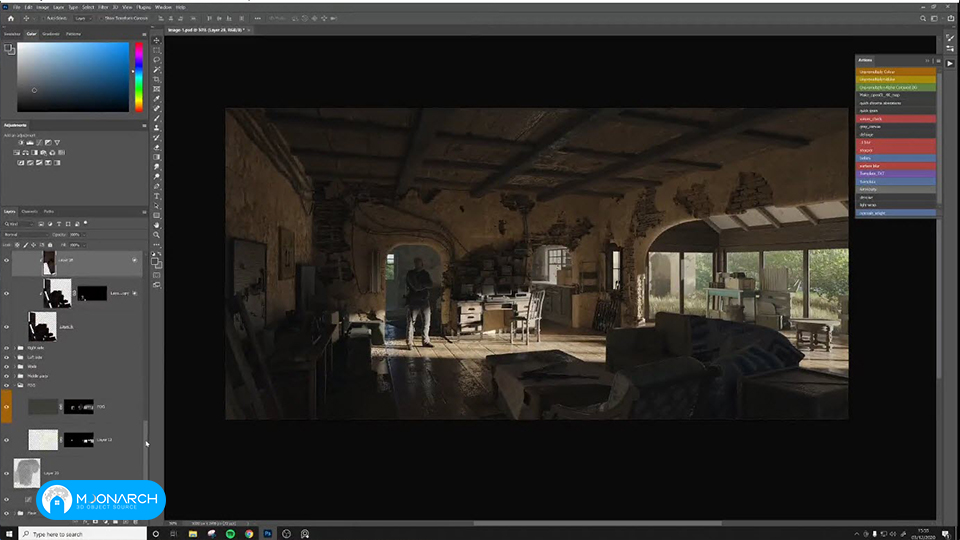The width and height of the screenshot is (960, 540).
Task: Select the Type tool
Action: point(157,196)
